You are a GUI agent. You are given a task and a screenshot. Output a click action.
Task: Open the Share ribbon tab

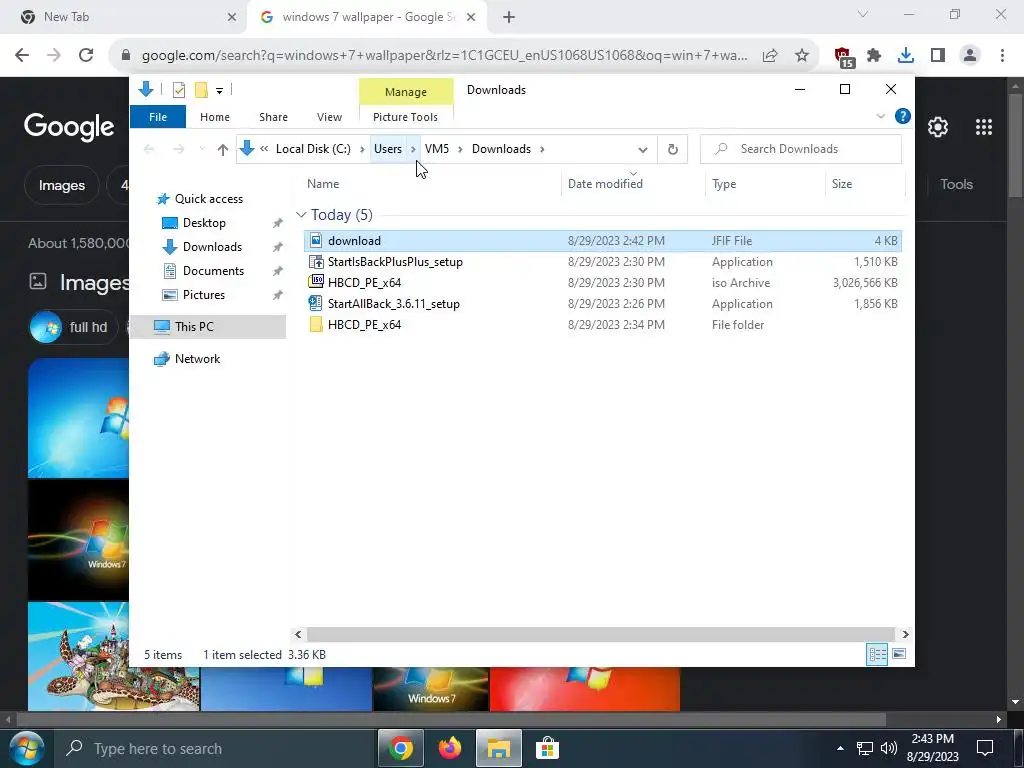[x=273, y=117]
